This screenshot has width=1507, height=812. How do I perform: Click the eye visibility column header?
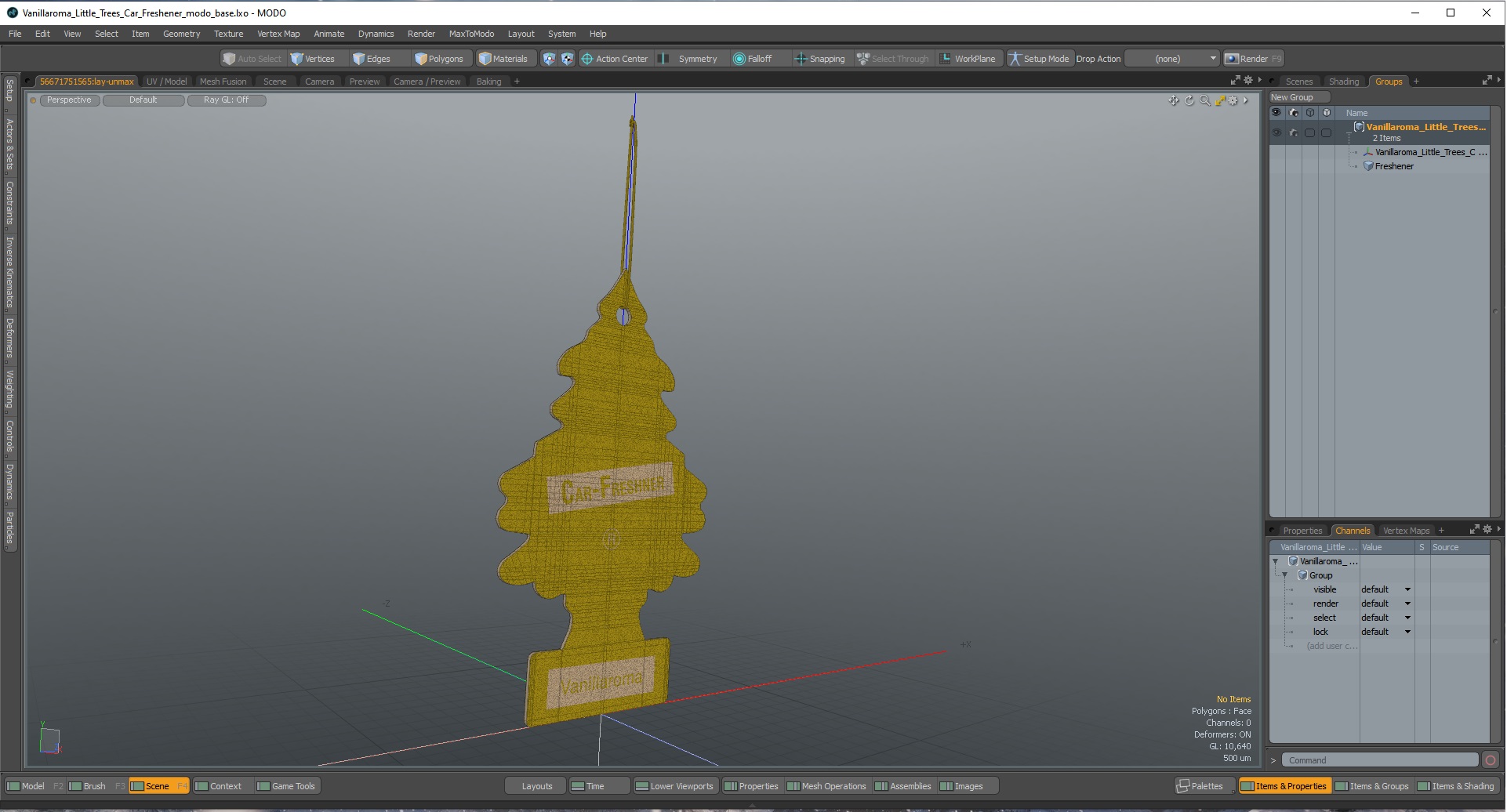[x=1276, y=113]
